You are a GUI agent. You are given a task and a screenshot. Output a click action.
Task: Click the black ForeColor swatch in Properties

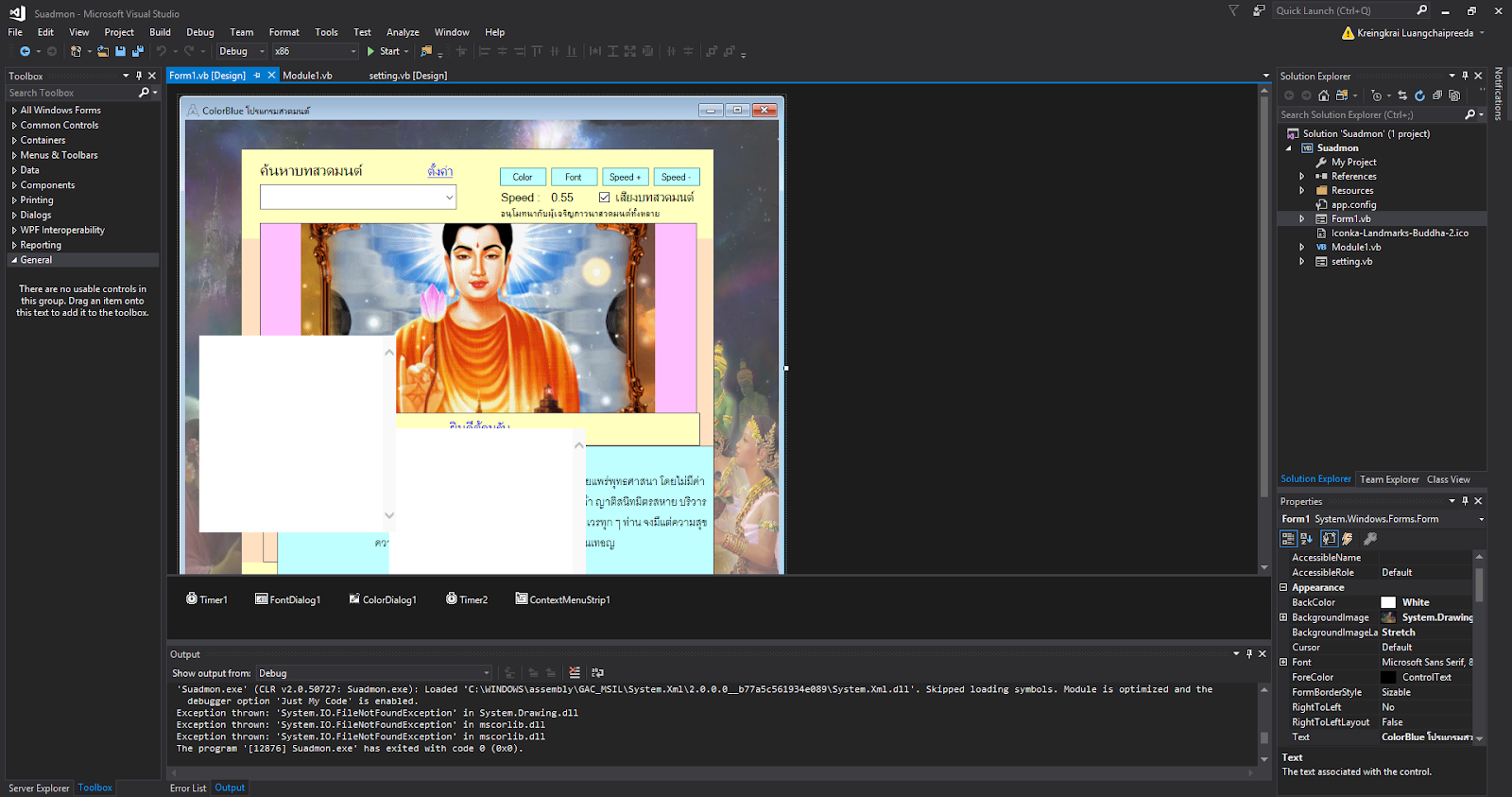click(x=1388, y=677)
